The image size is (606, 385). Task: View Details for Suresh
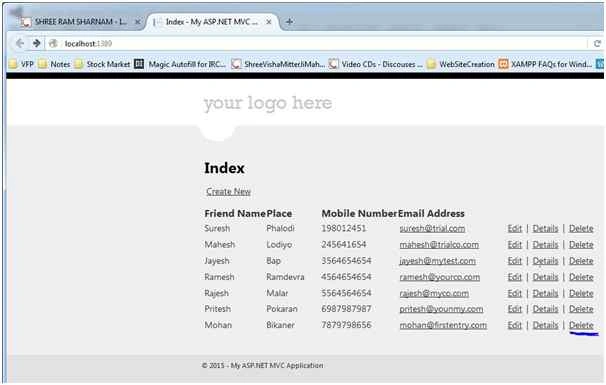[545, 228]
